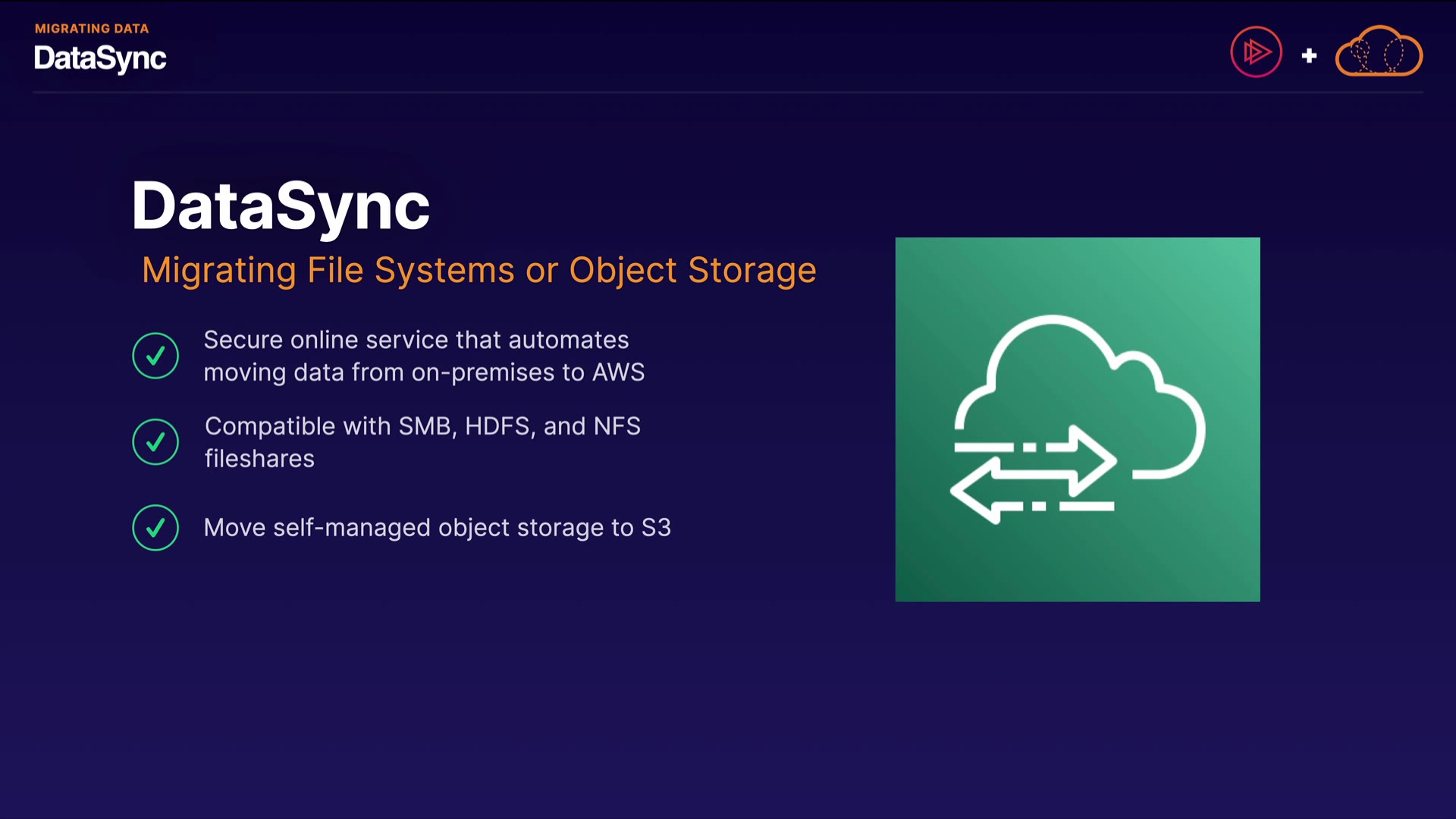Click the Pluralsight play logo

tap(1256, 52)
